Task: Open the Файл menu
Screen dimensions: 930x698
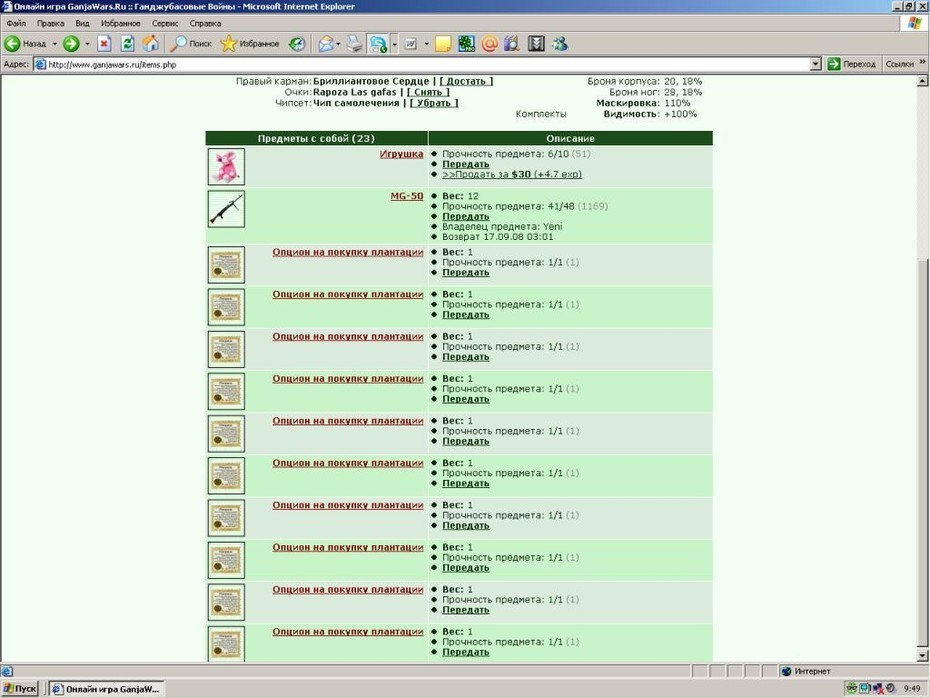Action: (16, 24)
